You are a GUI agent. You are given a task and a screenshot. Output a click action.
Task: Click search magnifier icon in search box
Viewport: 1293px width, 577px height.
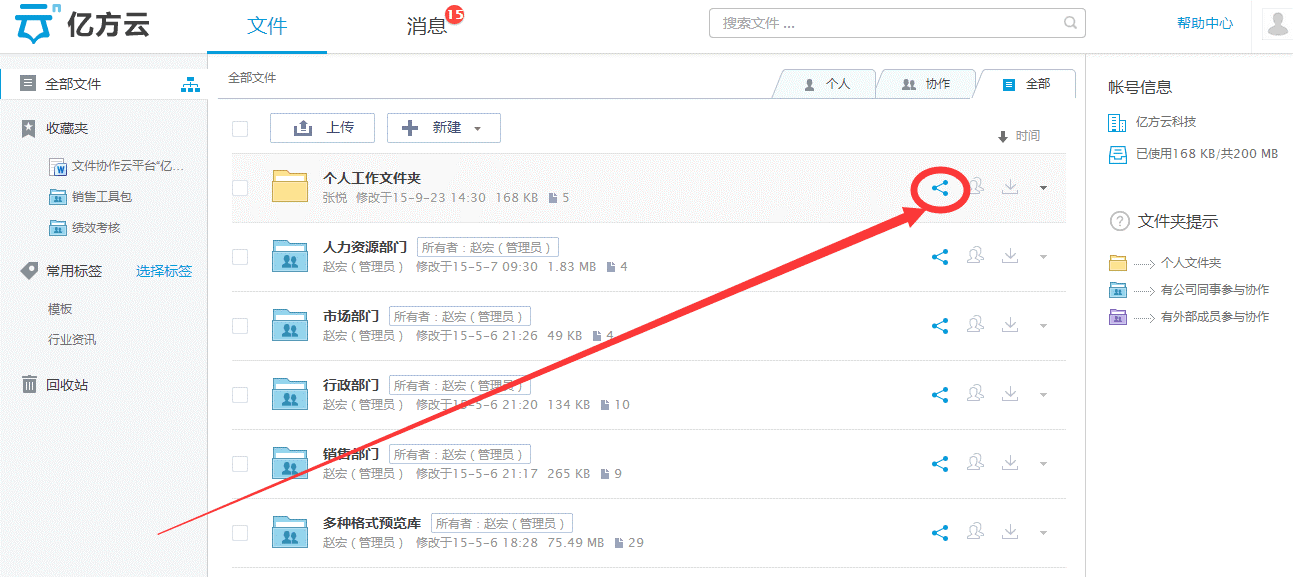click(1070, 23)
